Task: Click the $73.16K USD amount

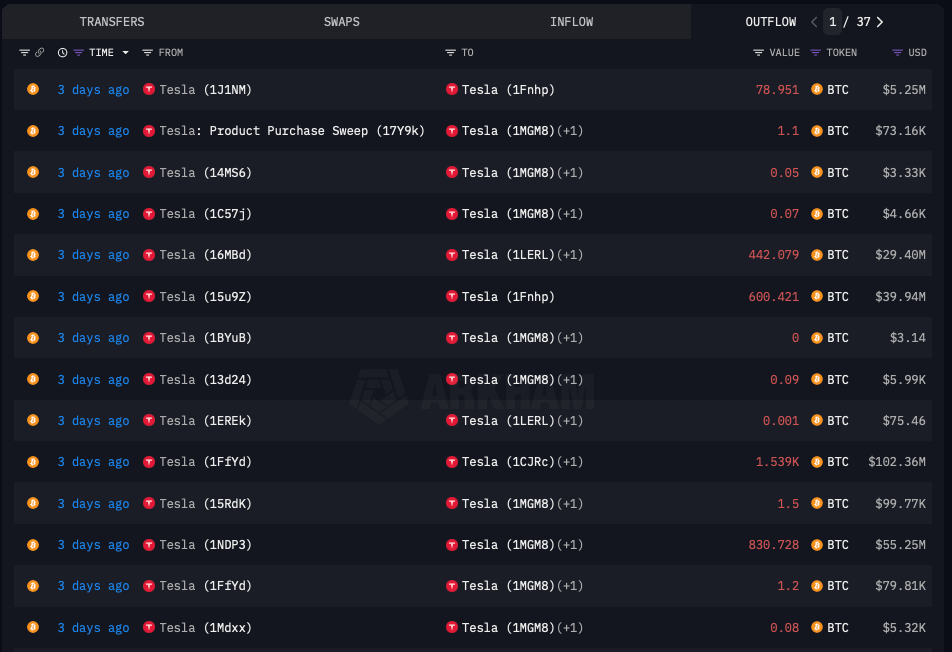Action: (x=900, y=131)
